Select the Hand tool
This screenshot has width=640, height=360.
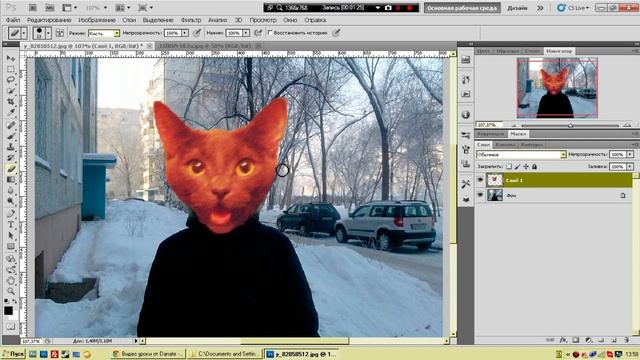(11, 281)
